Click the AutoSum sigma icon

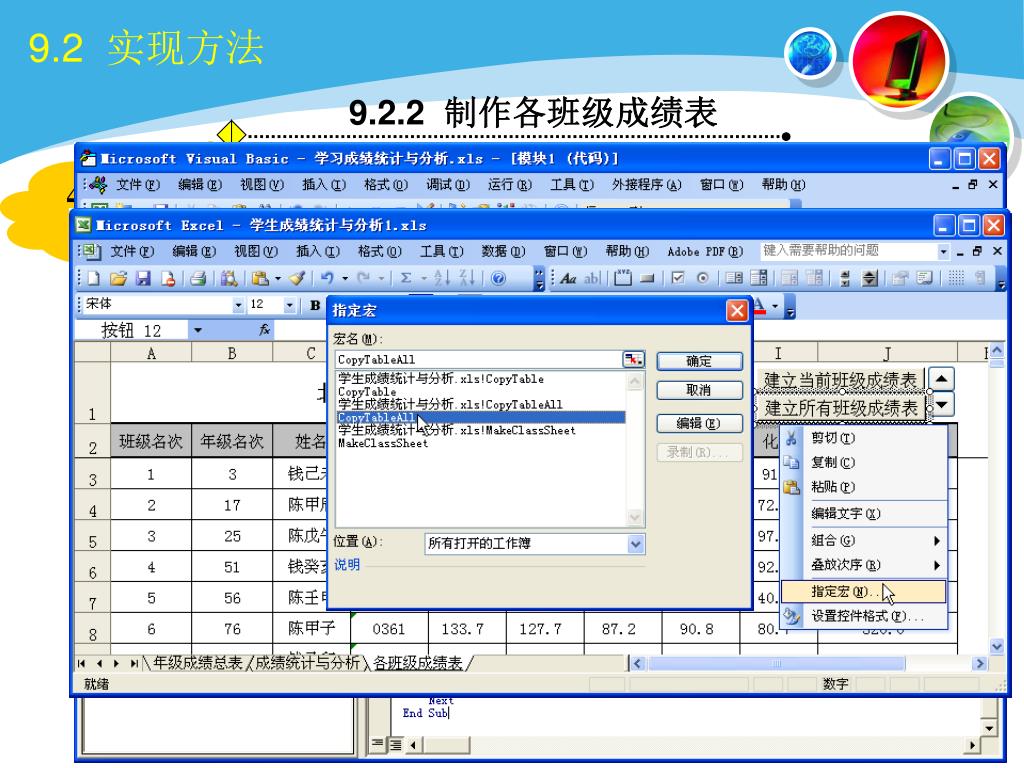point(406,279)
